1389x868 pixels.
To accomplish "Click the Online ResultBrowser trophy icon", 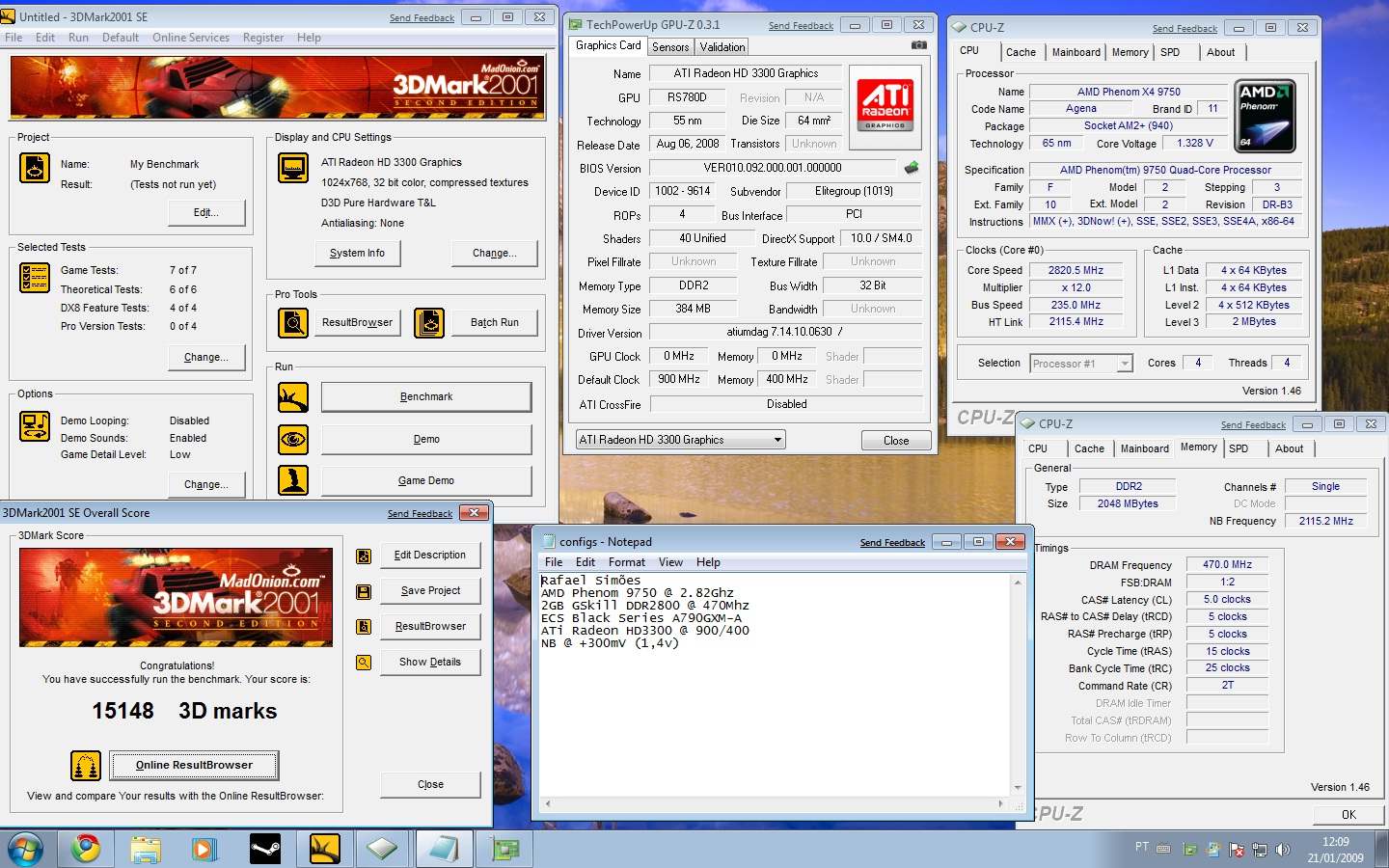I will tap(86, 766).
